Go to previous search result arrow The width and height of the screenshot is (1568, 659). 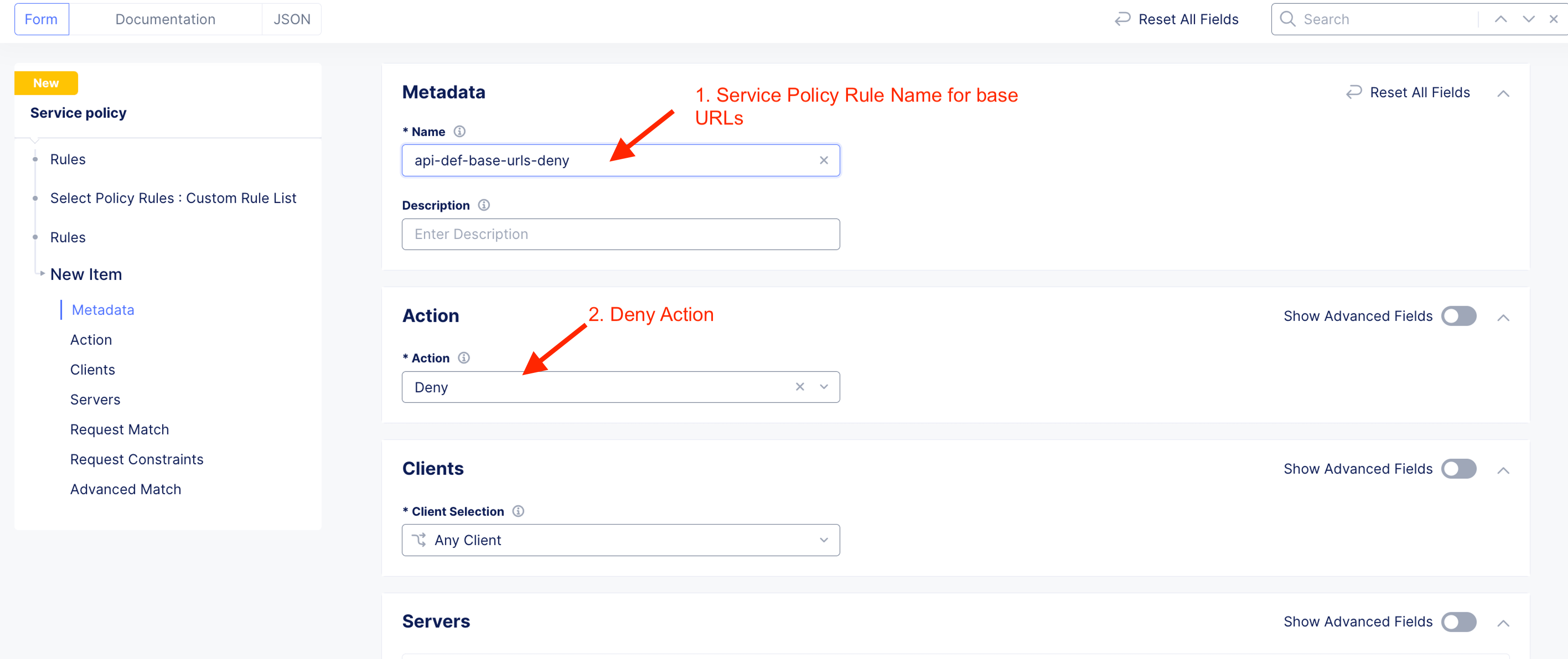[1500, 20]
